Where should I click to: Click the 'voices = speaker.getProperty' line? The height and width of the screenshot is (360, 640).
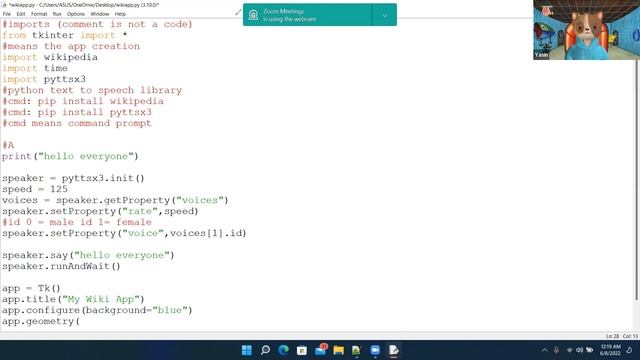[x=115, y=200]
